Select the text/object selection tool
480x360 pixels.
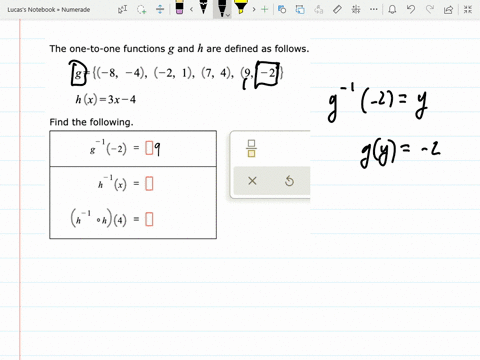(x=122, y=9)
